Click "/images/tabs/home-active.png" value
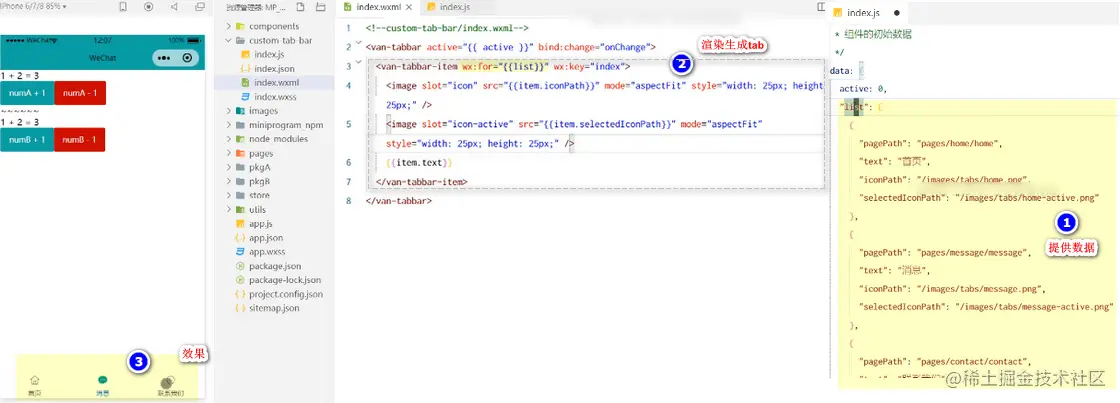The image size is (1120, 403). click(x=1026, y=198)
